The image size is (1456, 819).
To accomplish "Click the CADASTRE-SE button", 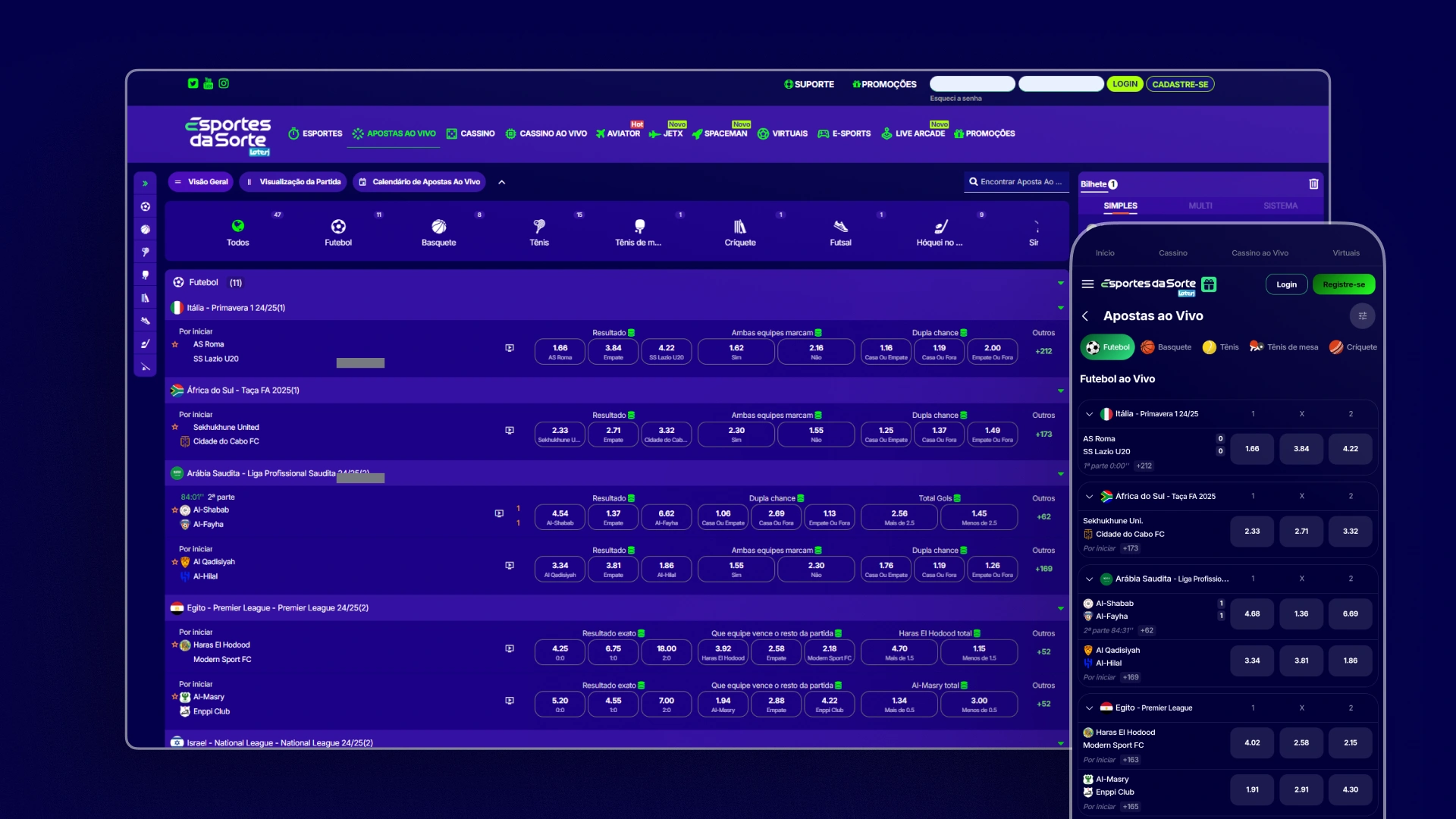I will pos(1180,84).
